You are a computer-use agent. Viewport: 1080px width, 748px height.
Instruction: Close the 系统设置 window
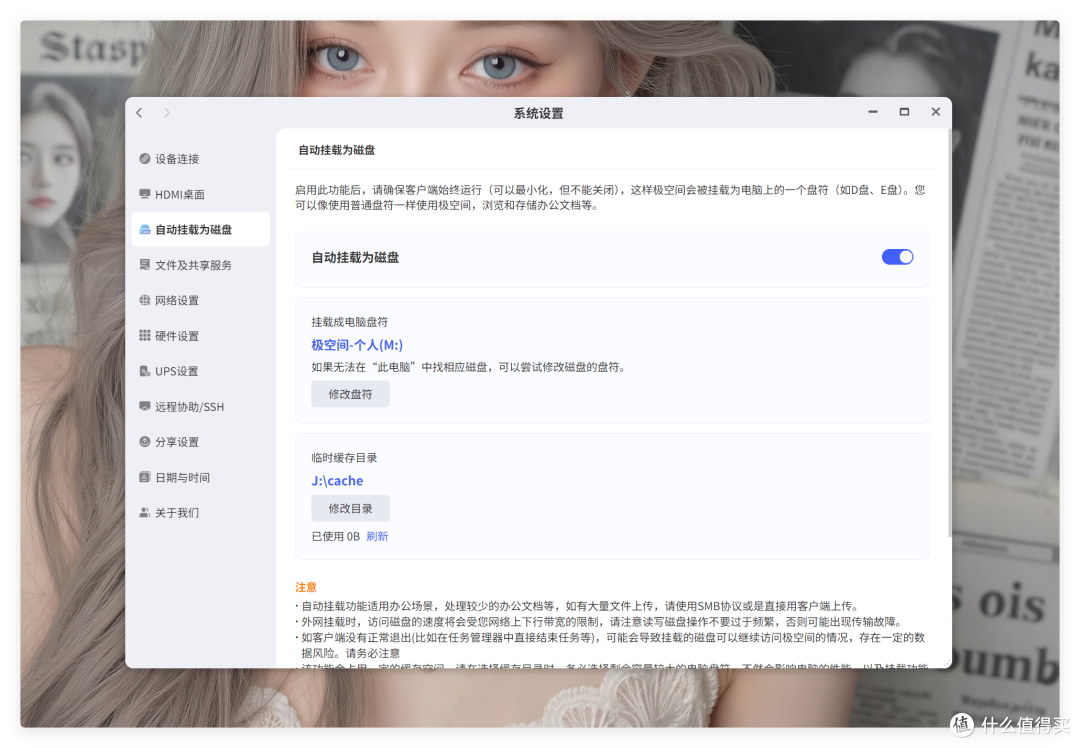pyautogui.click(x=935, y=112)
